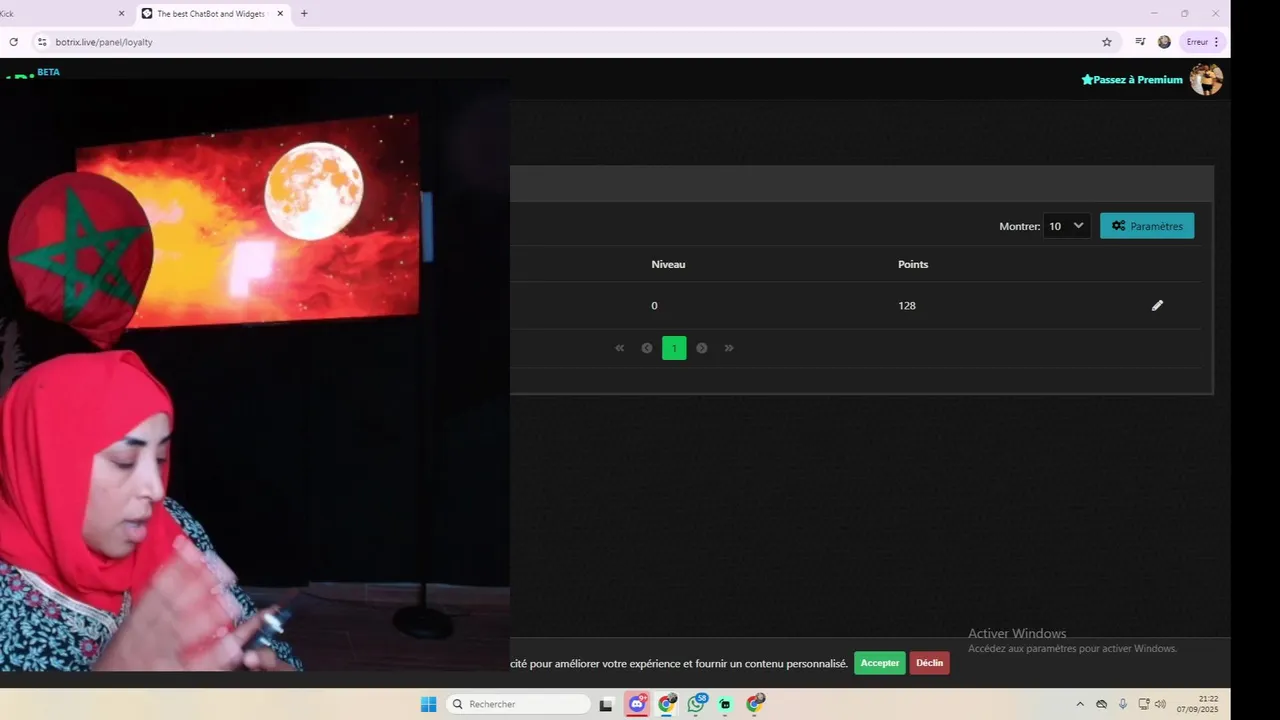The width and height of the screenshot is (1280, 720).
Task: Click the cloud sync tray icon
Action: click(1102, 704)
